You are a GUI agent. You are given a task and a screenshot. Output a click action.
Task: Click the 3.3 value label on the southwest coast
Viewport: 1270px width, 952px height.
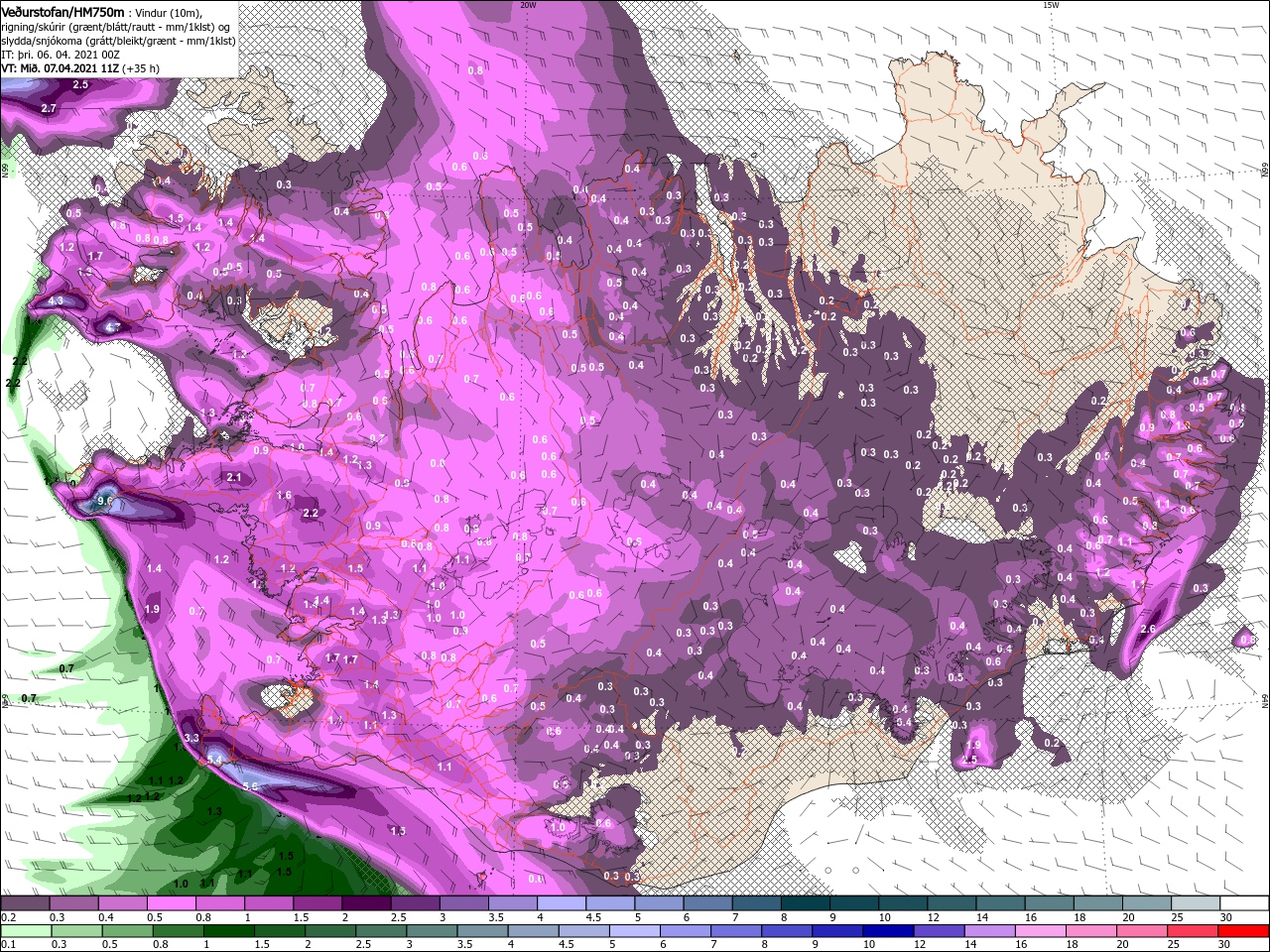[192, 738]
